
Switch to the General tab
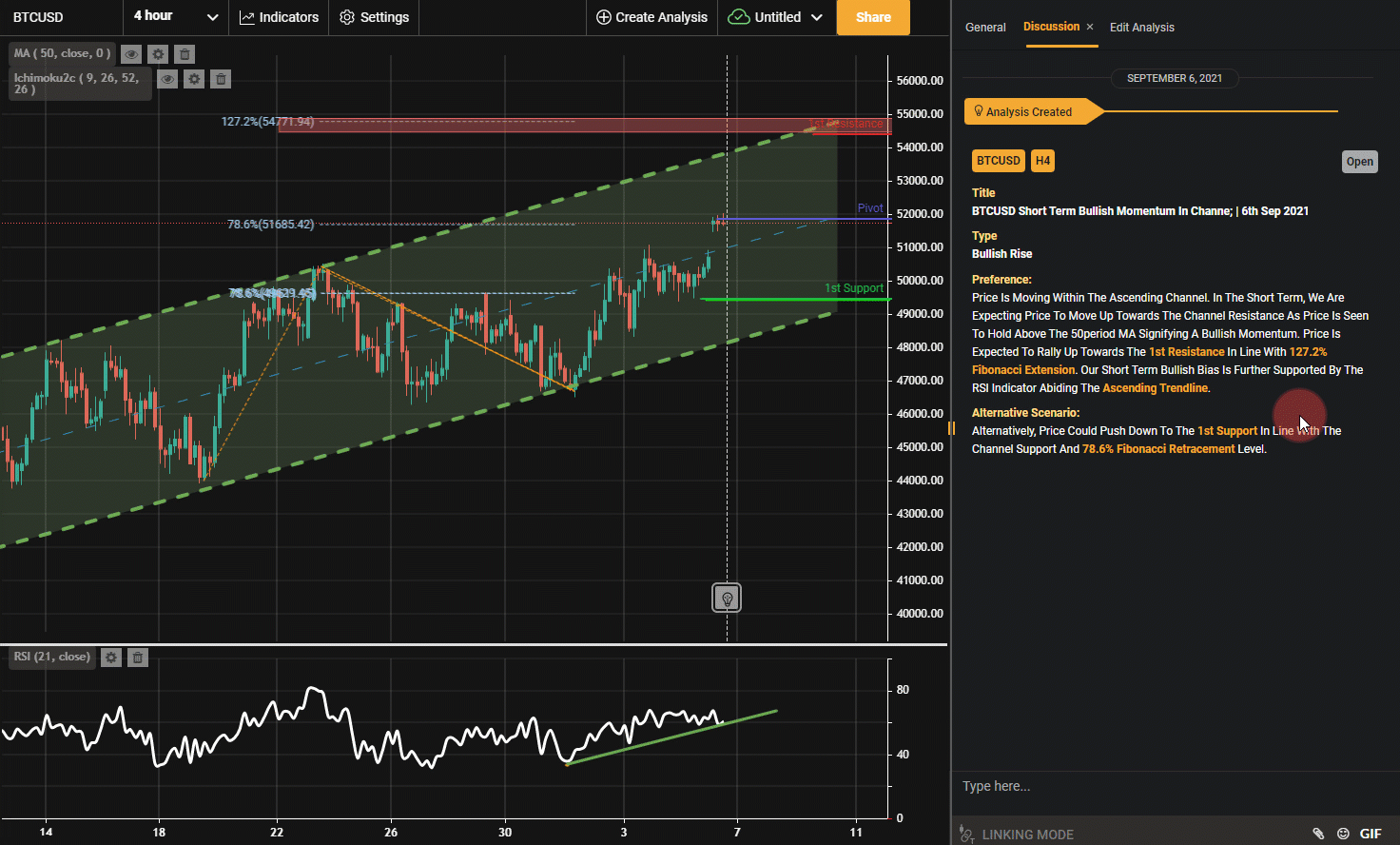point(985,28)
